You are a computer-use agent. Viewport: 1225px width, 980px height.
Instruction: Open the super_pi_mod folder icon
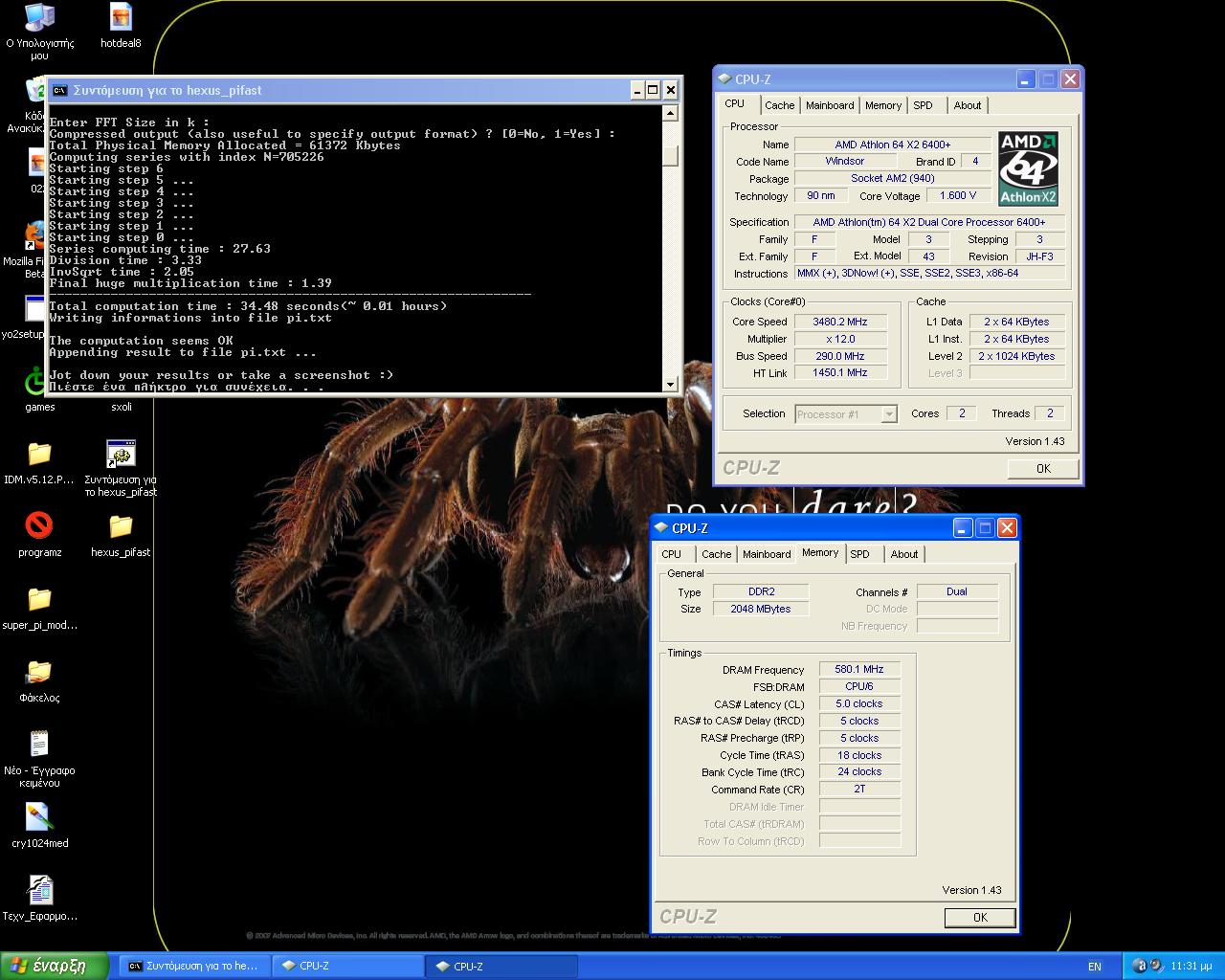point(39,608)
